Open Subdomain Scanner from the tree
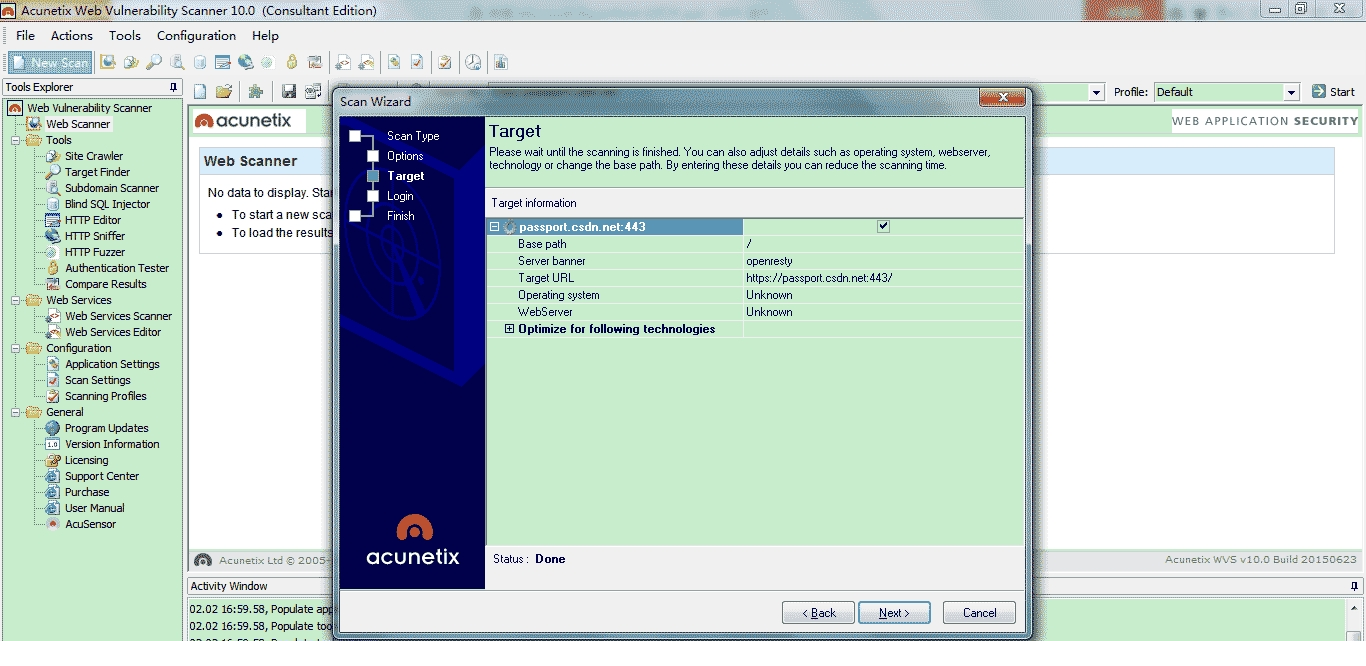Viewport: 1366px width, 666px height. click(x=112, y=188)
